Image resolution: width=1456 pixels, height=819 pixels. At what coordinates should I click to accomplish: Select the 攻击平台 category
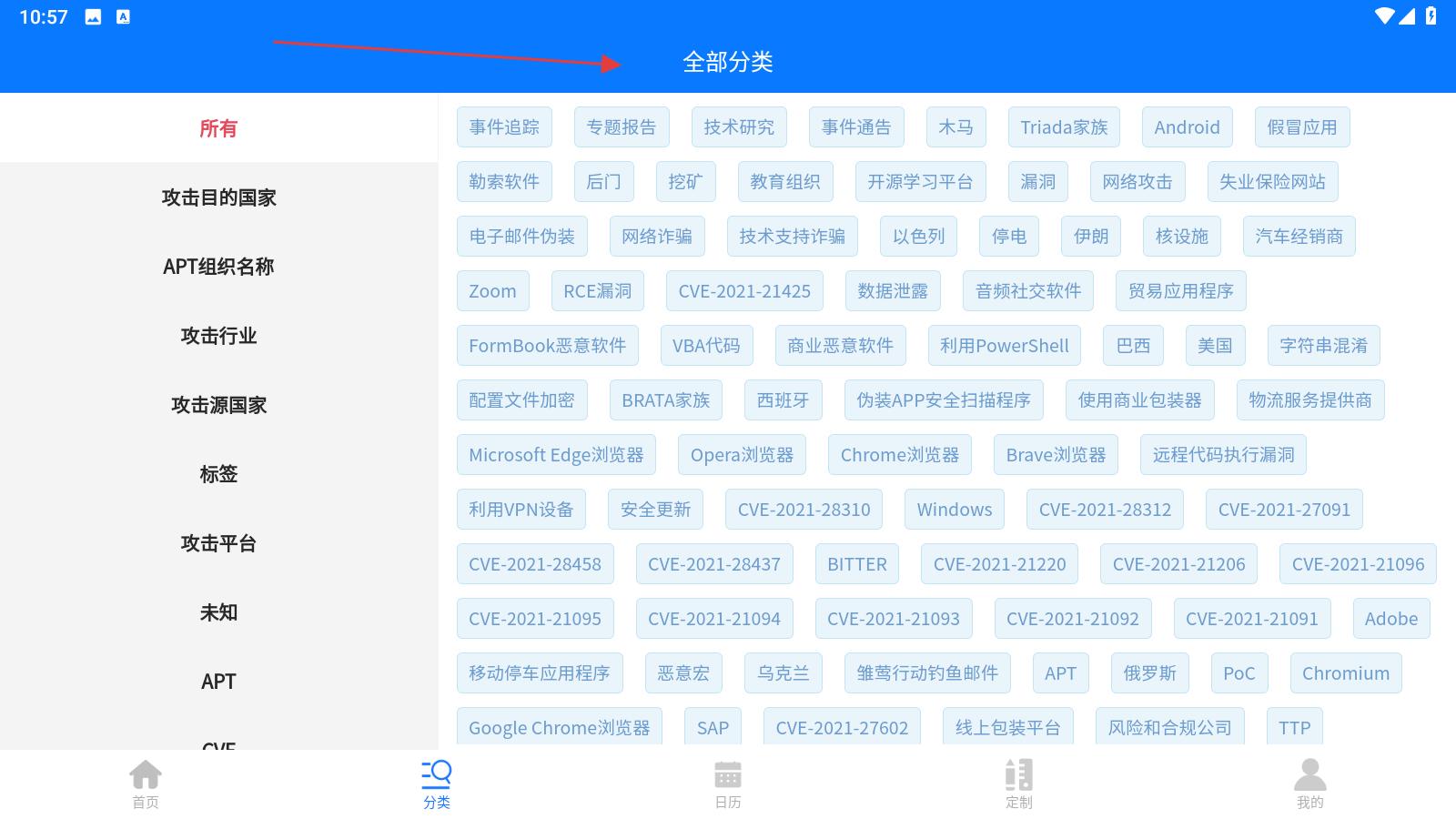pyautogui.click(x=218, y=543)
